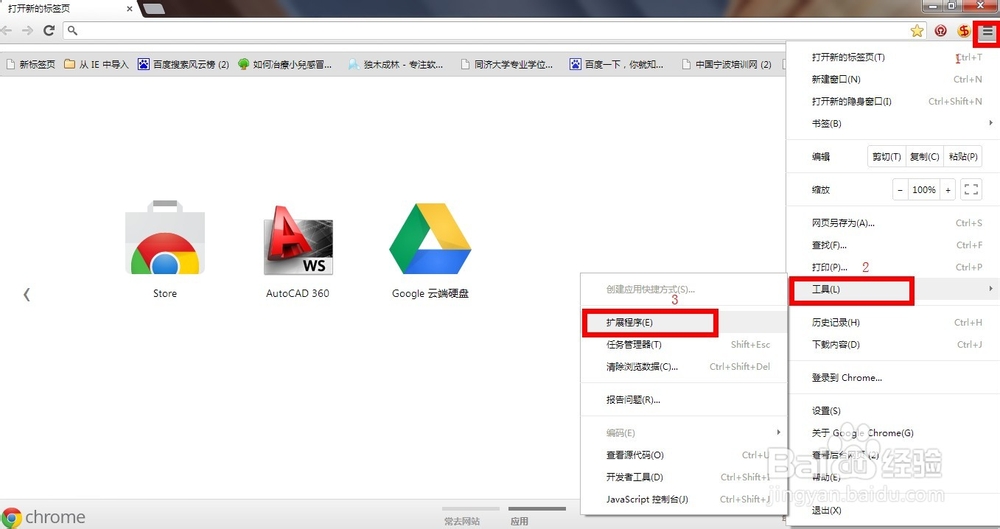Select 退出(X) in the menu
The height and width of the screenshot is (529, 1000).
point(893,510)
